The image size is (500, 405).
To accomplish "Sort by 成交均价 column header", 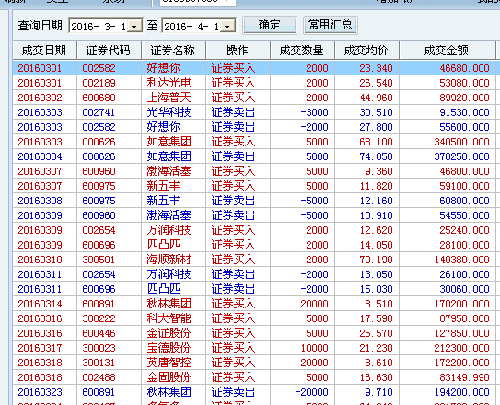I will click(367, 50).
